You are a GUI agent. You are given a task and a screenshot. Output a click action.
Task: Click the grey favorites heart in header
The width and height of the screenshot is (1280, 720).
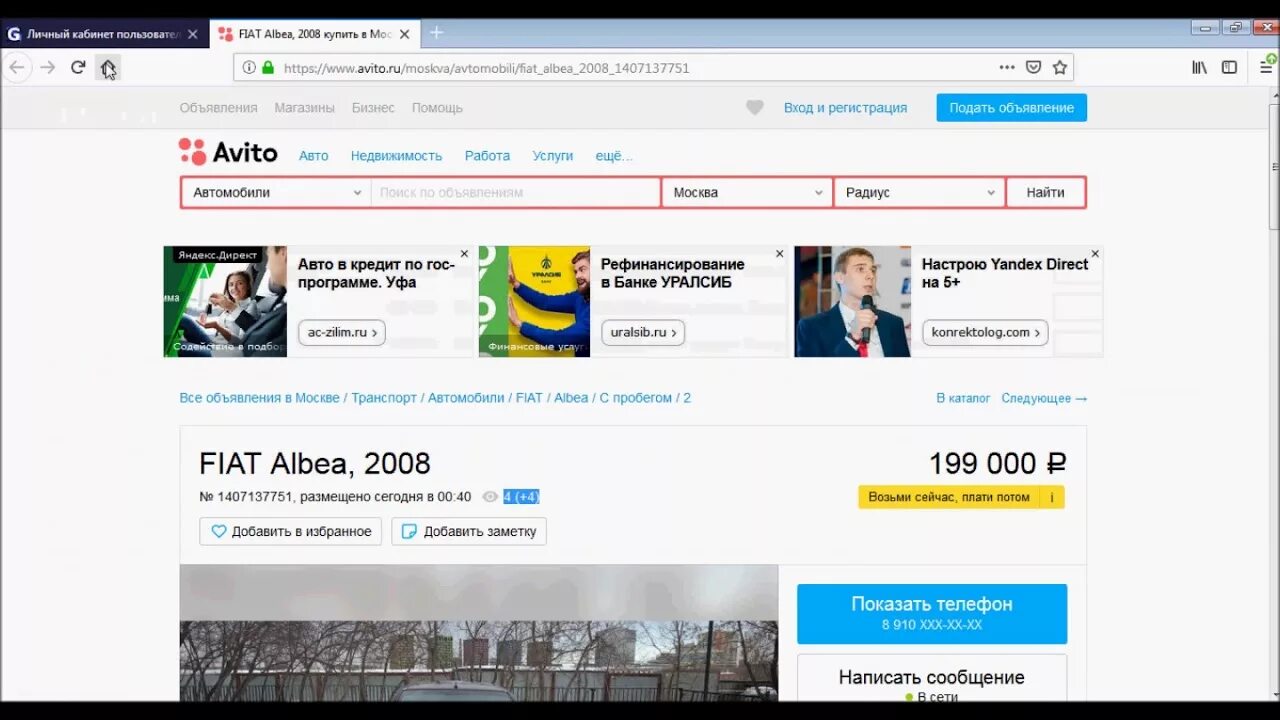point(755,108)
